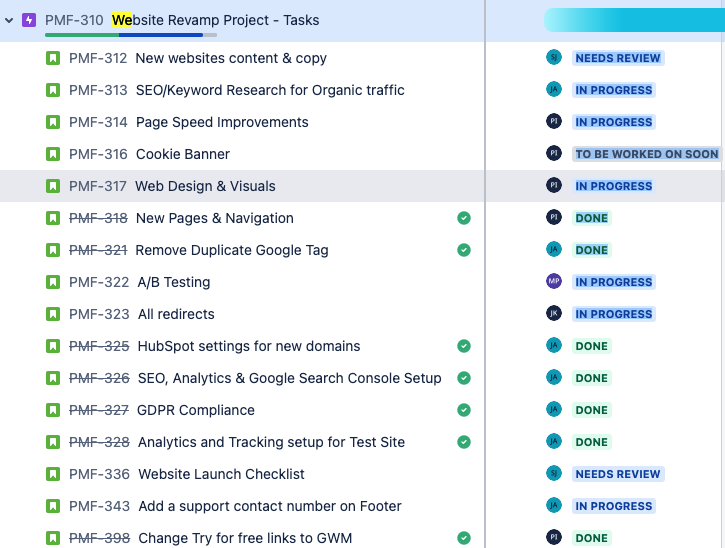Open Needs Review status of PMF-312

coord(618,58)
